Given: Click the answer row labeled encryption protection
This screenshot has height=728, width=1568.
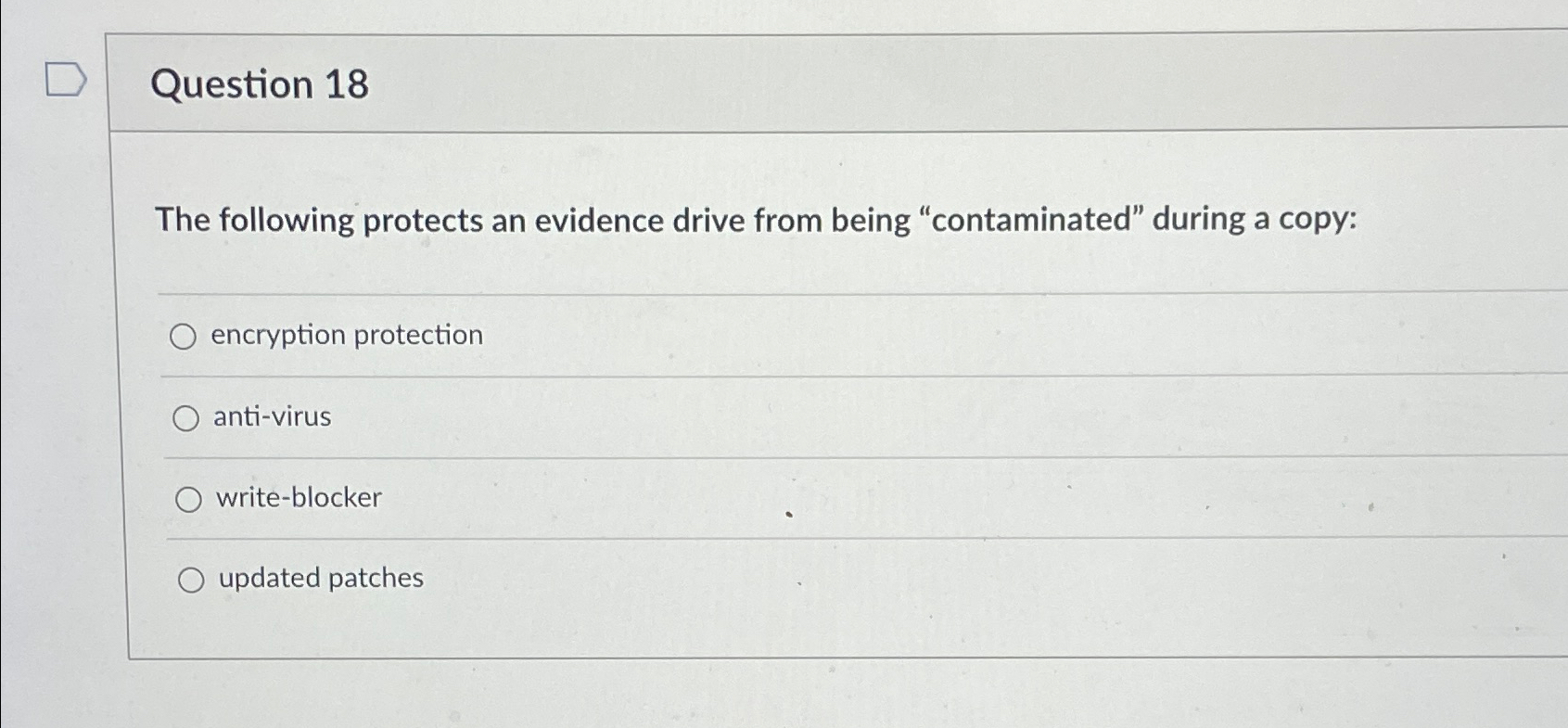Looking at the screenshot, I should click(346, 336).
